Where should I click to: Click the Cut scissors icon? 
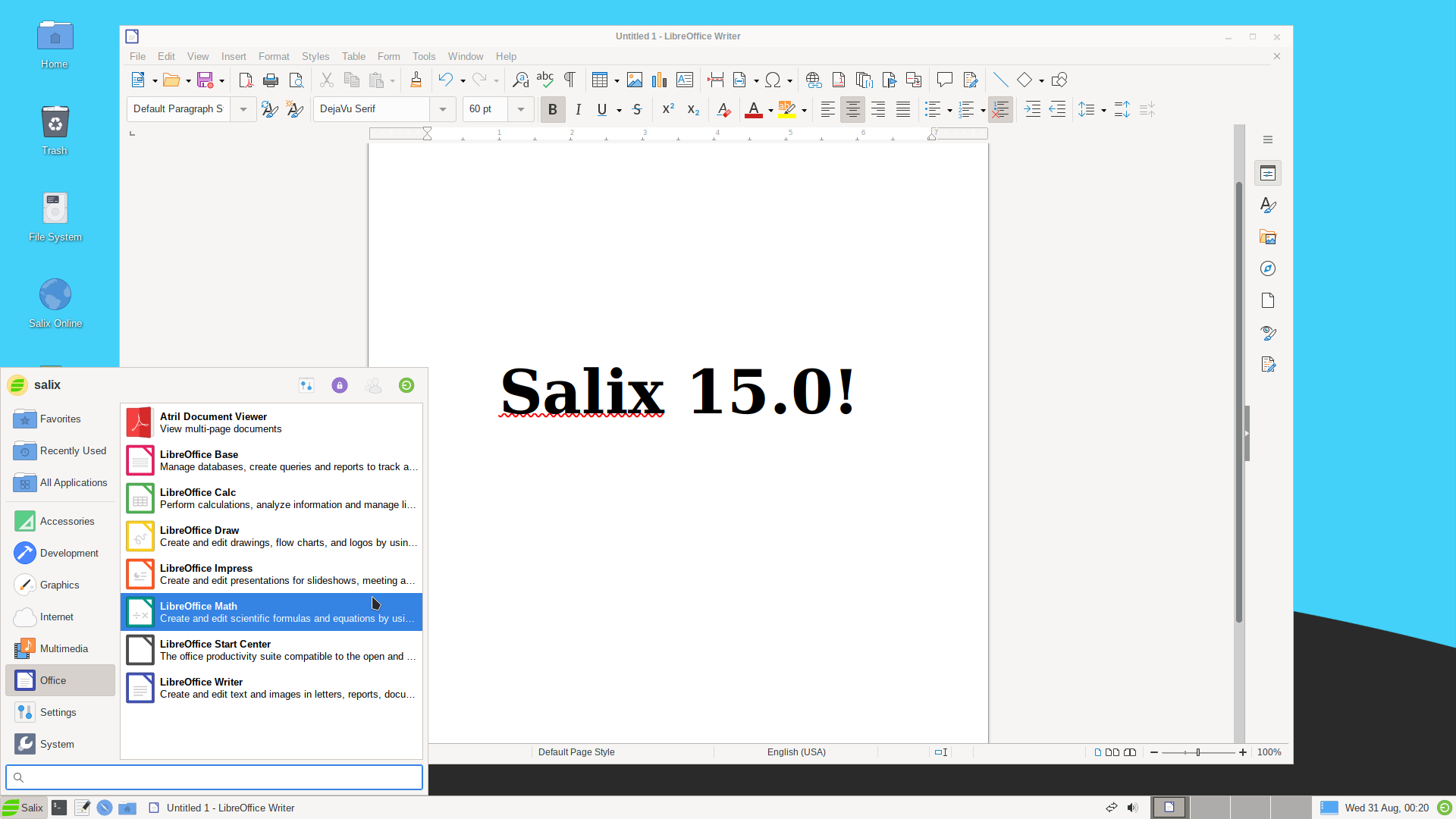pos(327,80)
